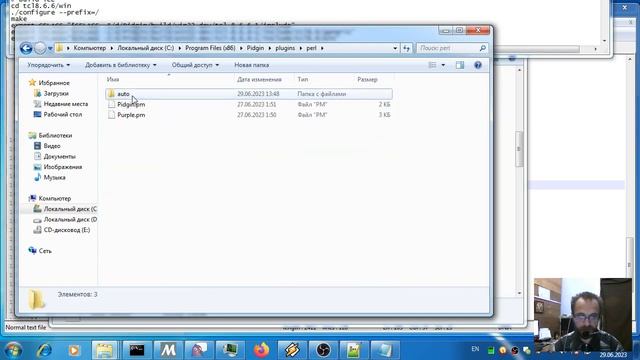Open Рабочий стол in navigation pane

click(x=58, y=115)
